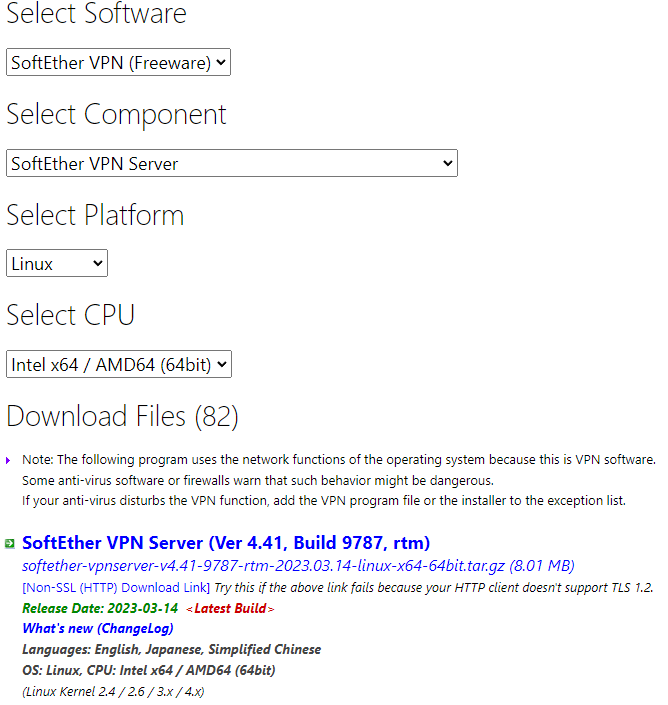668x705 pixels.
Task: Click the Select CPU heading
Action: coord(71,315)
